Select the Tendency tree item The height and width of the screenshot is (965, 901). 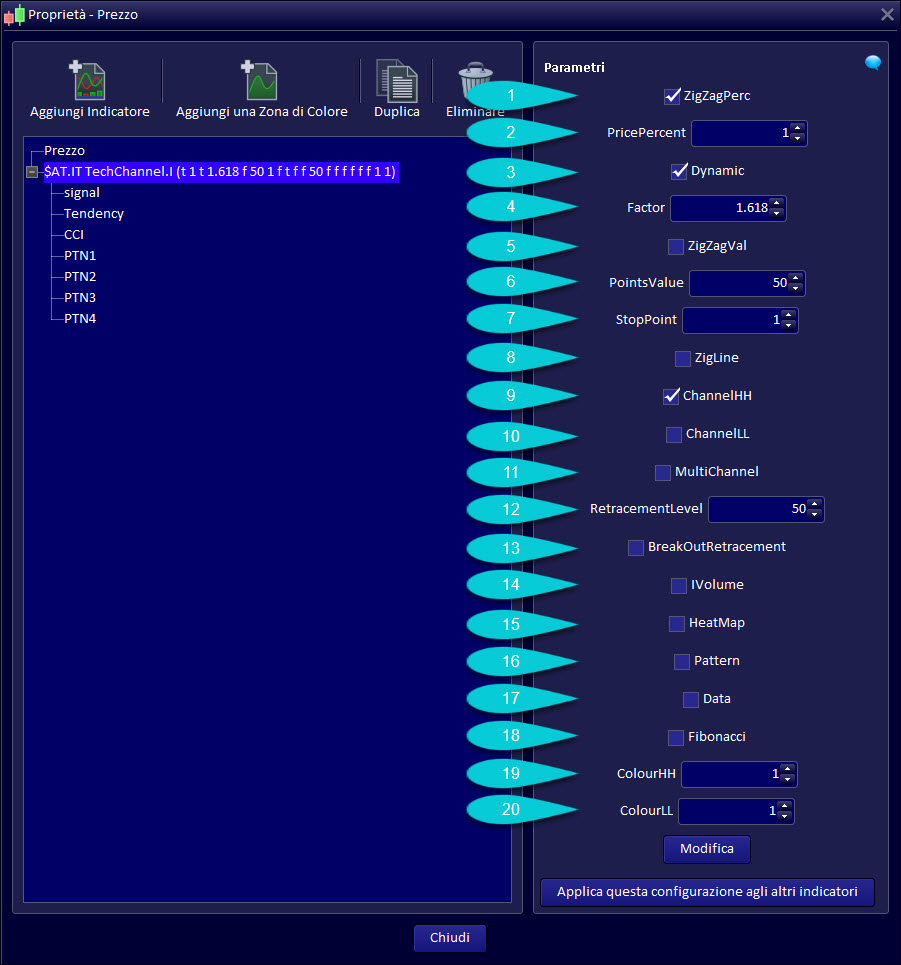(94, 214)
